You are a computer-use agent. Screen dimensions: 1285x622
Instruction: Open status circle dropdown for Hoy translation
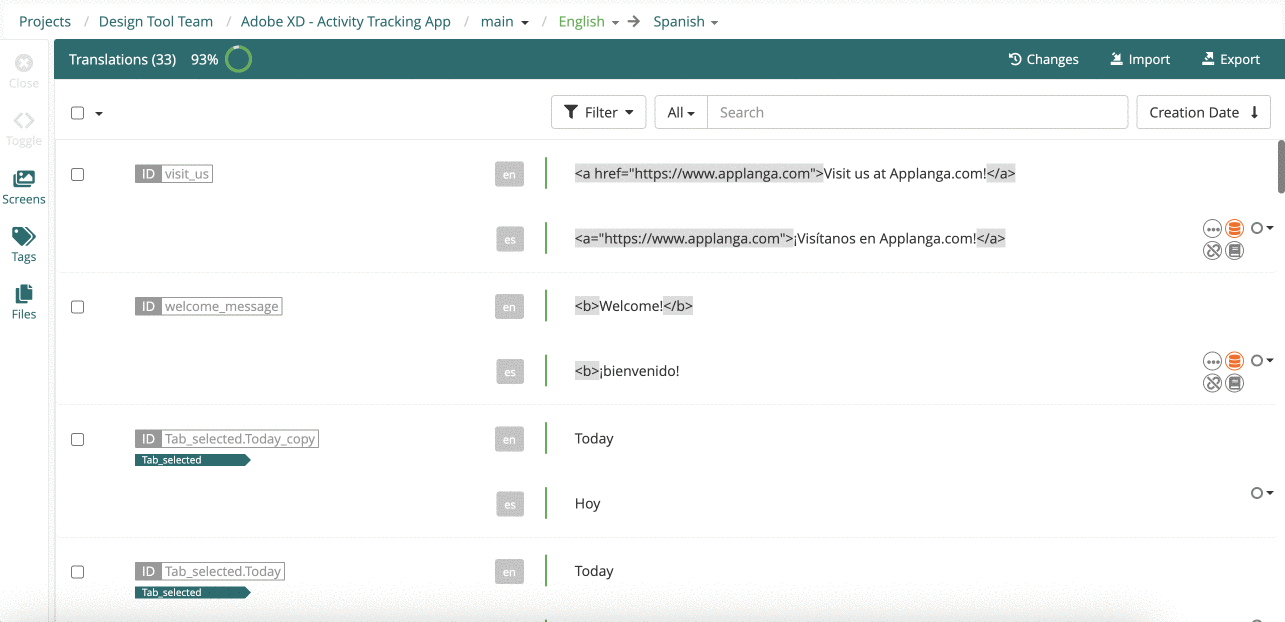pyautogui.click(x=1262, y=493)
